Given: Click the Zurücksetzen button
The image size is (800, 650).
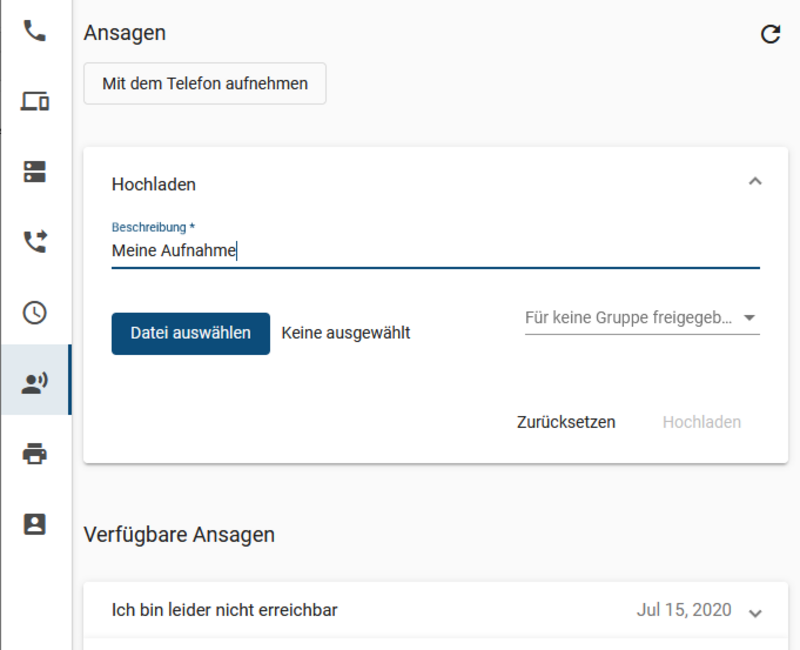Looking at the screenshot, I should point(566,422).
